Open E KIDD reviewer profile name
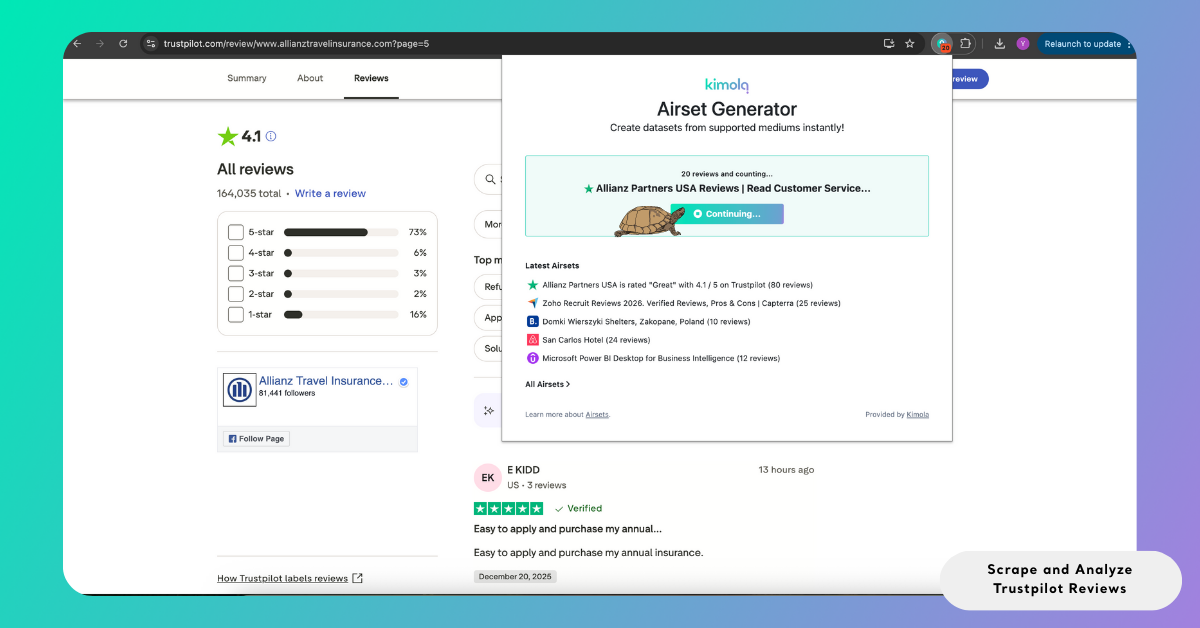 pos(524,470)
